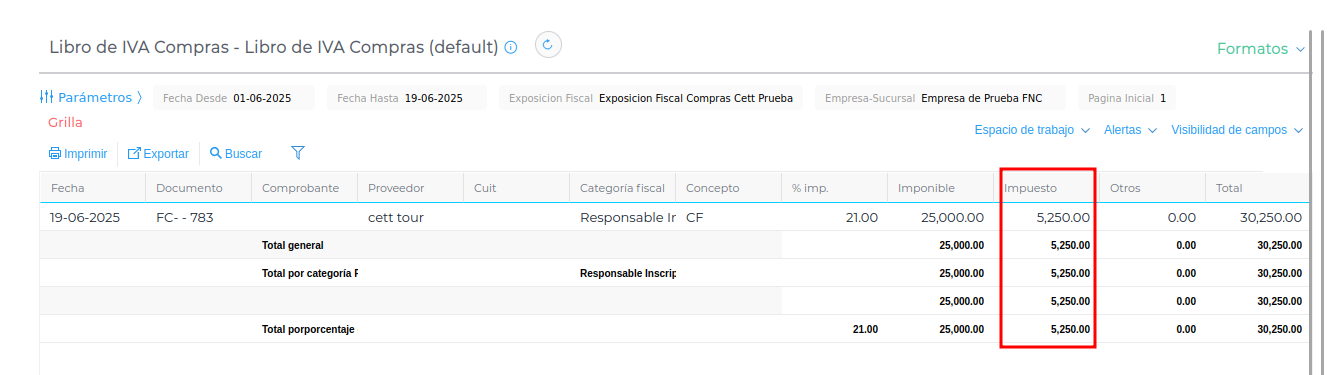Select the FC- - 783 document row

[674, 217]
